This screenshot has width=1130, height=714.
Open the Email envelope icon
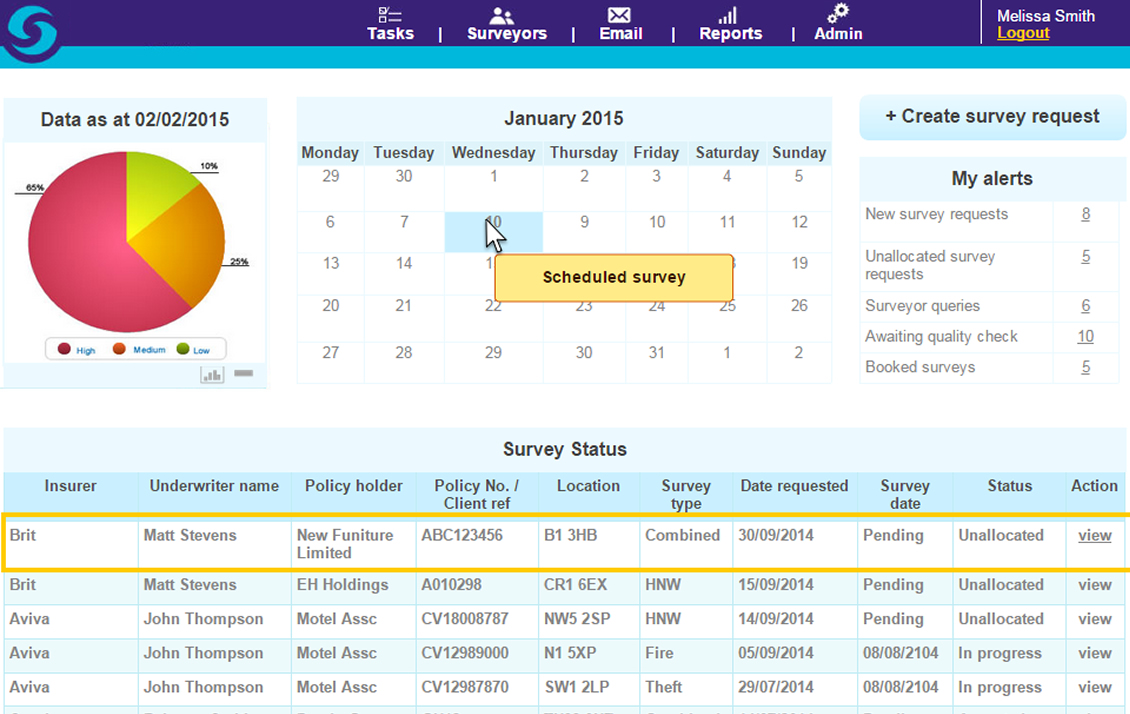point(619,15)
